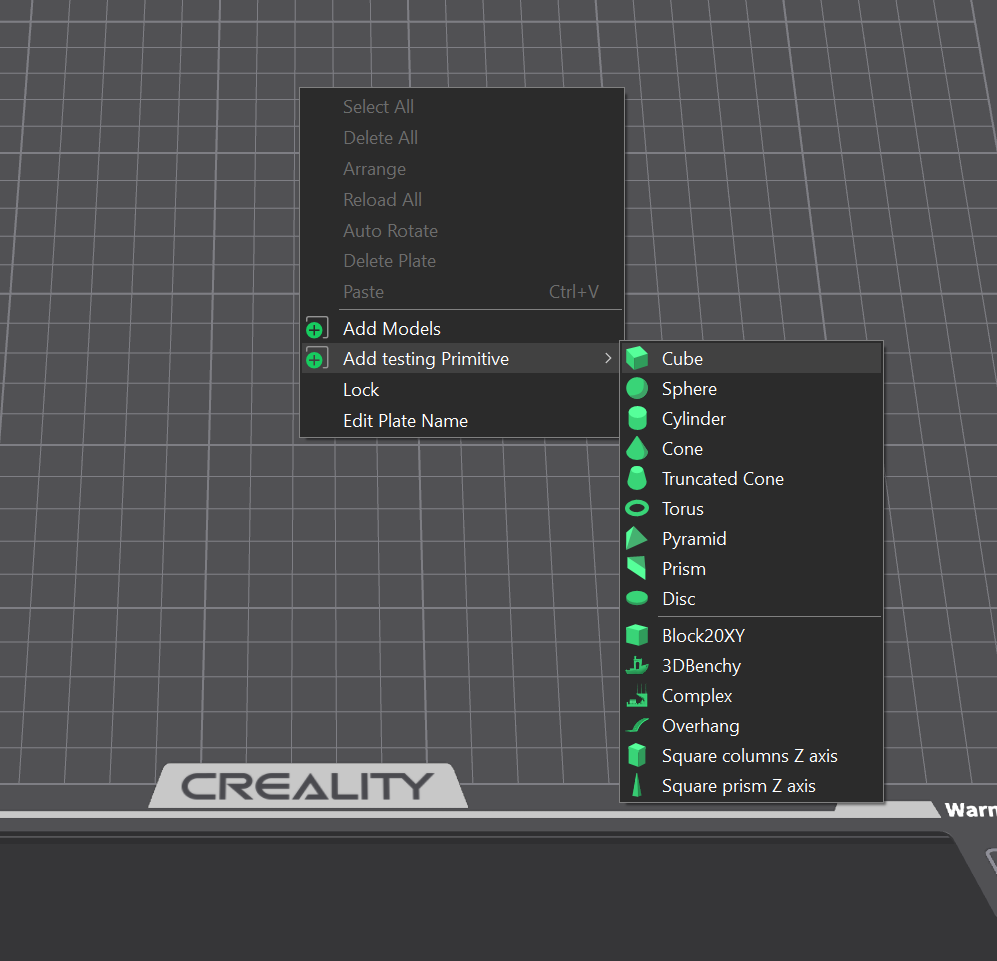
Task: Choose Add Models from context menu
Action: (391, 329)
